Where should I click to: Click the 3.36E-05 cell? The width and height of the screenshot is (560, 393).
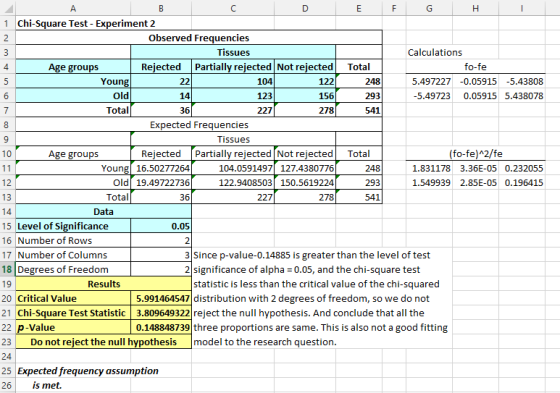476,168
